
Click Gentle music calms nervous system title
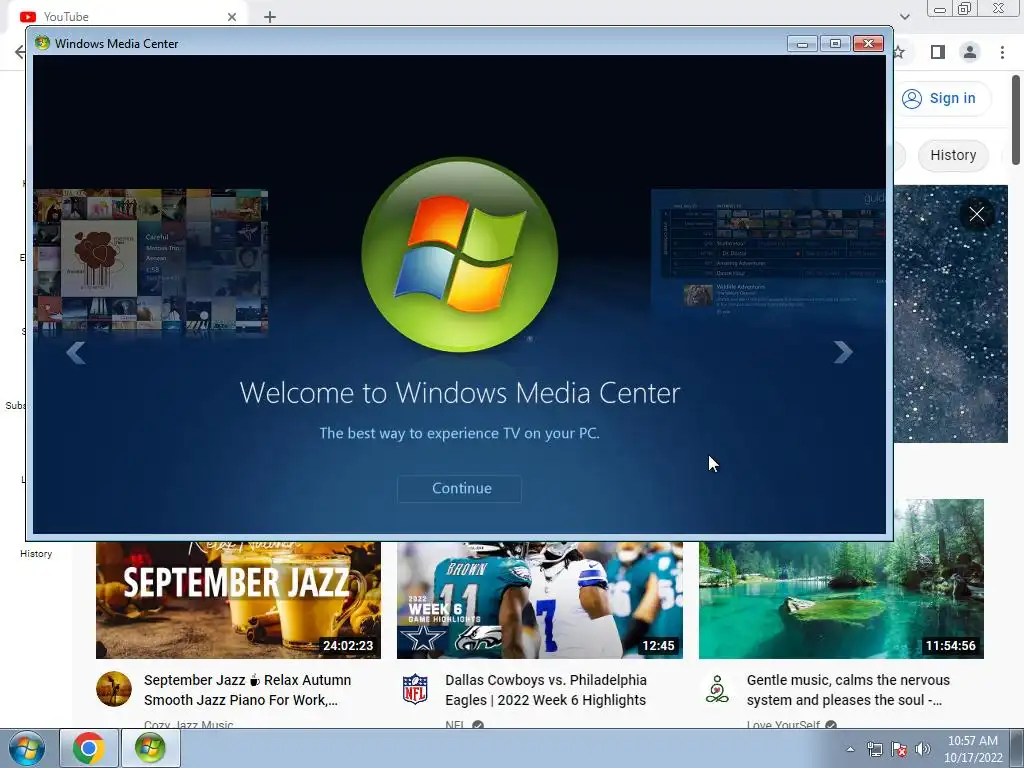click(848, 690)
